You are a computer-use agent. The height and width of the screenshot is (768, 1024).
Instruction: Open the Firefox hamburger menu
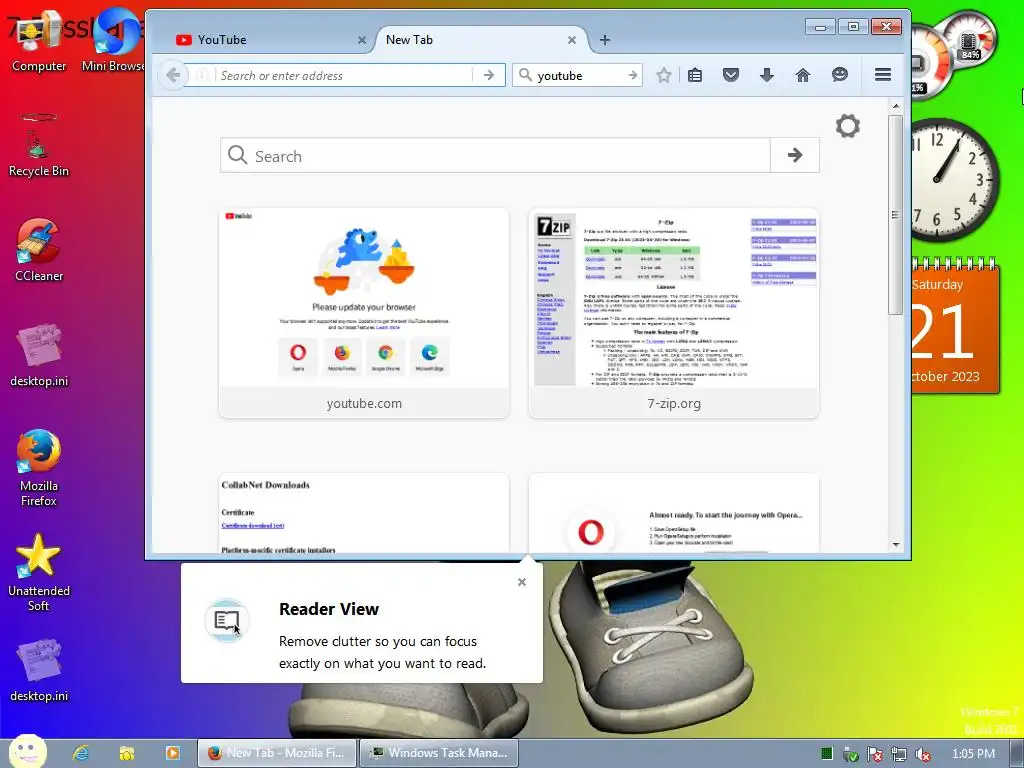pyautogui.click(x=883, y=74)
